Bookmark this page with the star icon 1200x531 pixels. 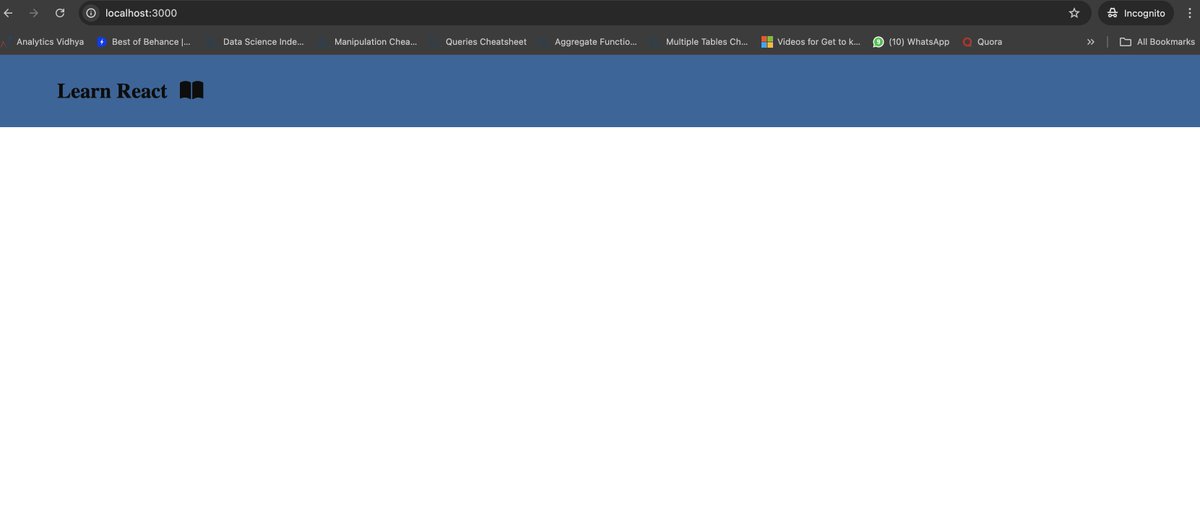coord(1074,13)
